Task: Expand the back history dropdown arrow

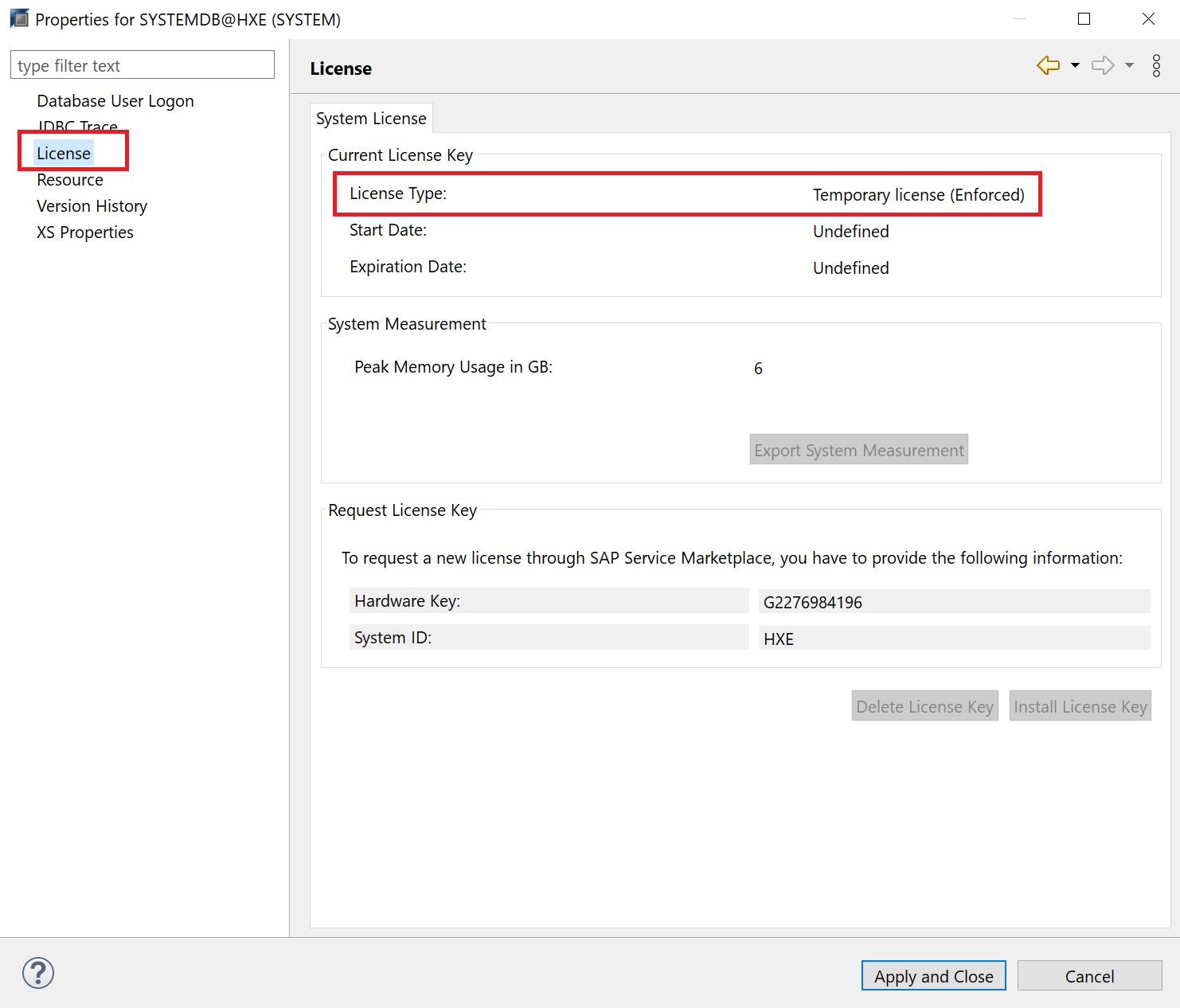Action: coord(1075,65)
